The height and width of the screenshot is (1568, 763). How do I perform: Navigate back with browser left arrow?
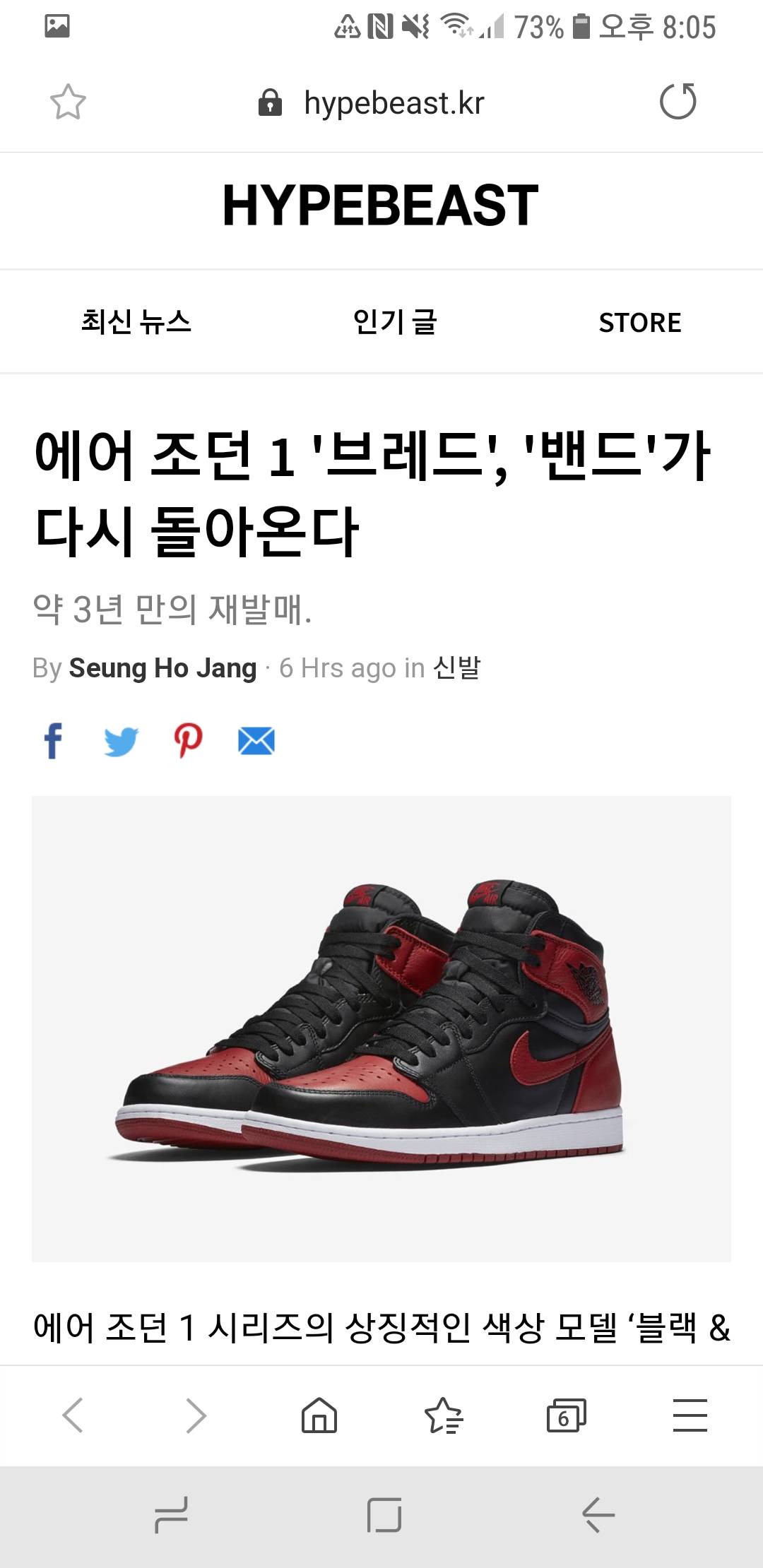click(73, 1415)
